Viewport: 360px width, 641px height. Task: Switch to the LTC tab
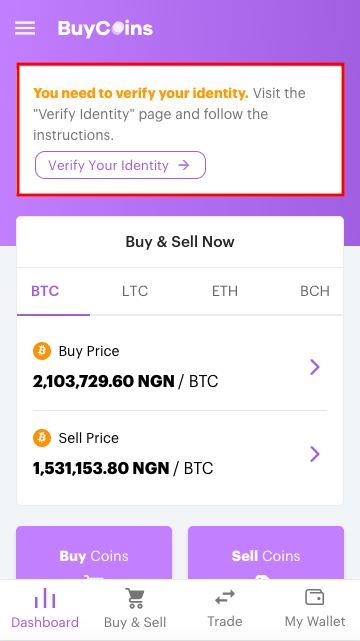[135, 291]
